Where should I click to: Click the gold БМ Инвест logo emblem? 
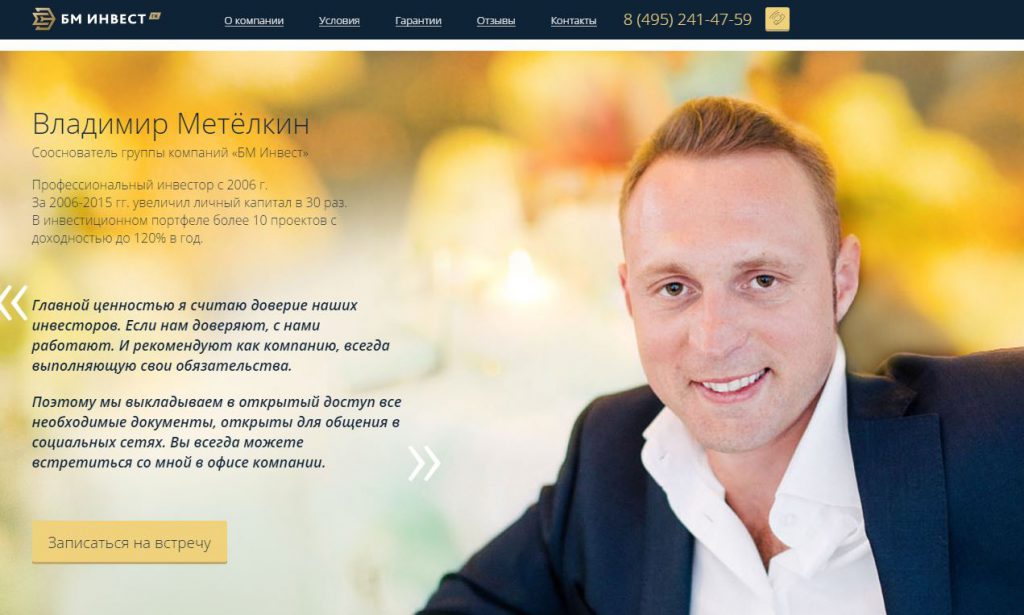click(x=44, y=19)
